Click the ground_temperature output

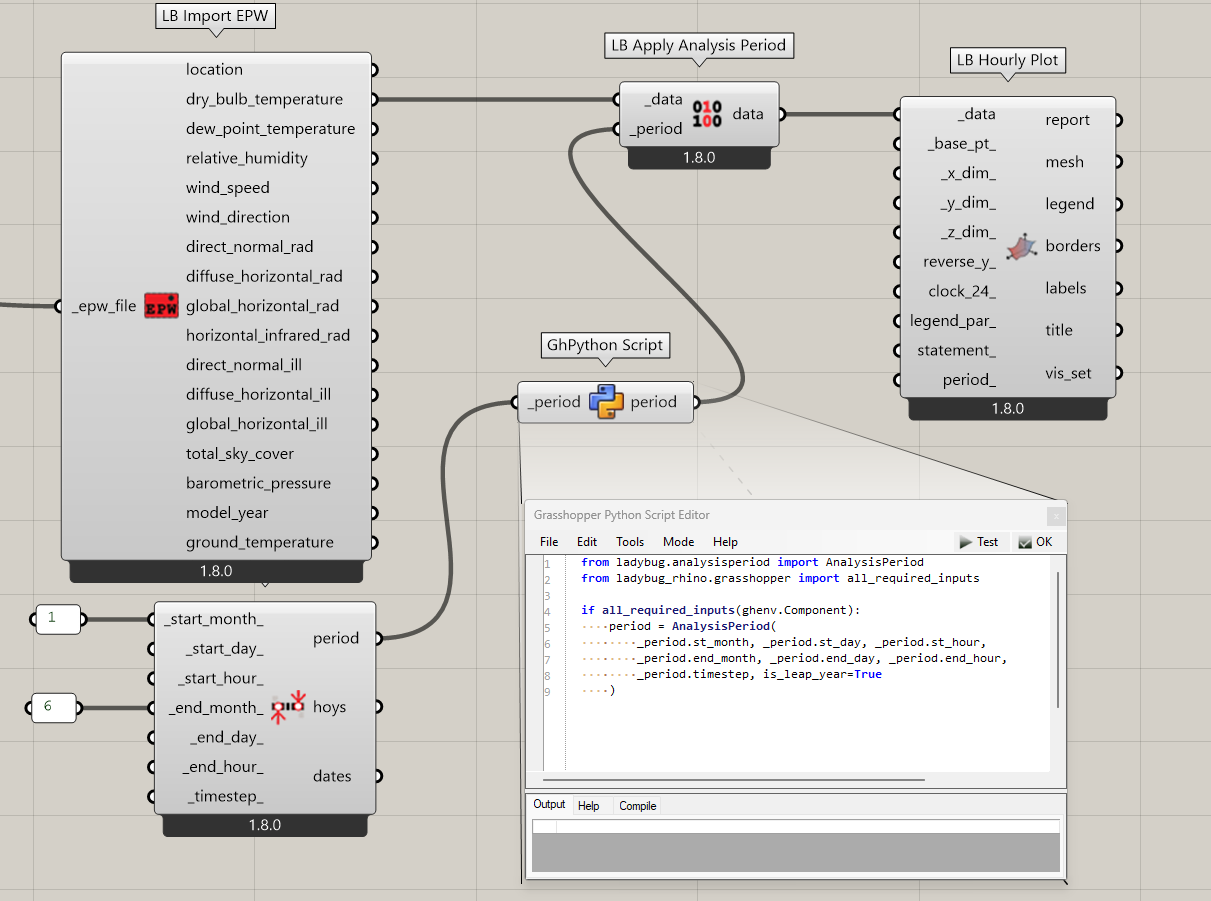tap(260, 542)
